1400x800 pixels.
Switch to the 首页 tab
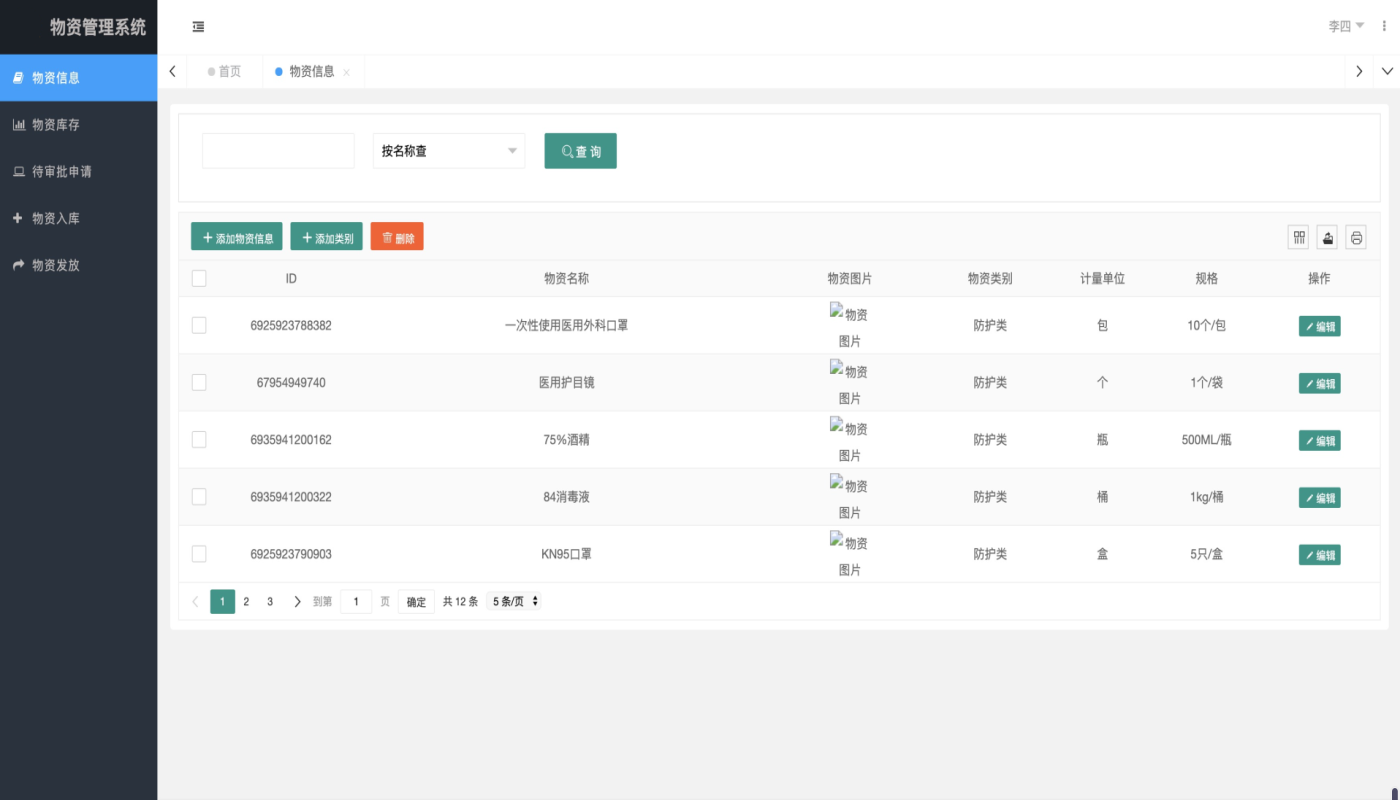[225, 72]
